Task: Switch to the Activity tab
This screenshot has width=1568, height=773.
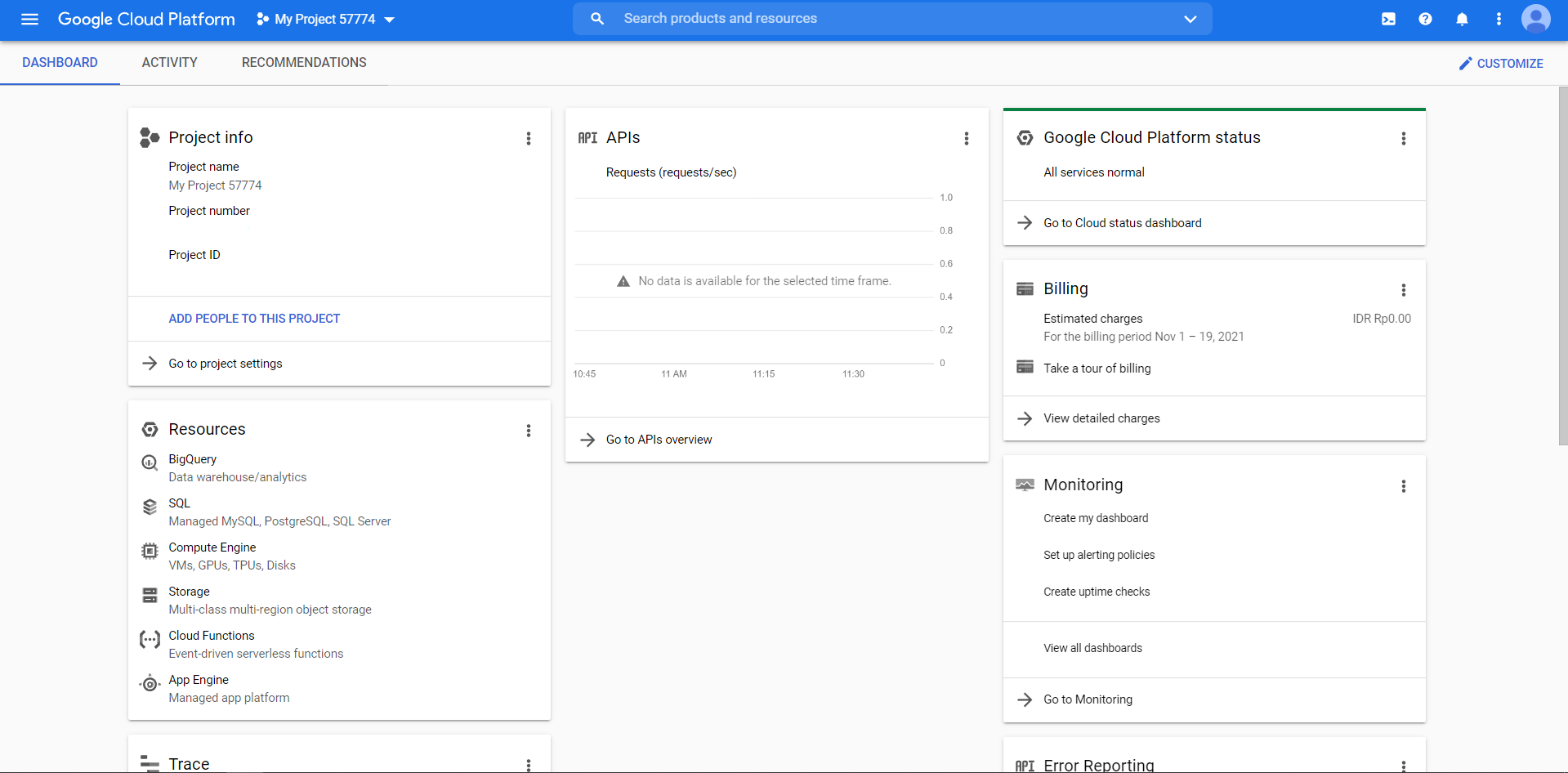Action: 169,62
